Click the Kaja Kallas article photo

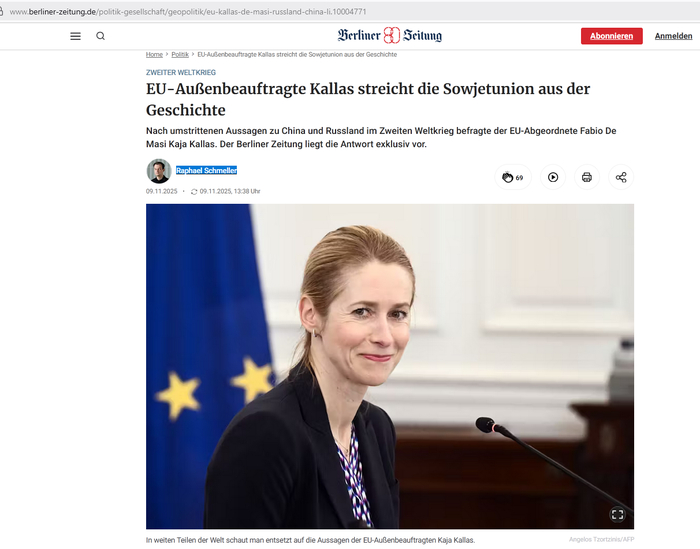[390, 366]
